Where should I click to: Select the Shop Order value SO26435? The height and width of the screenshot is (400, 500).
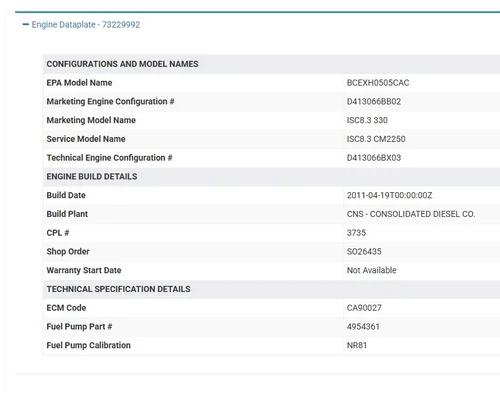pyautogui.click(x=364, y=251)
